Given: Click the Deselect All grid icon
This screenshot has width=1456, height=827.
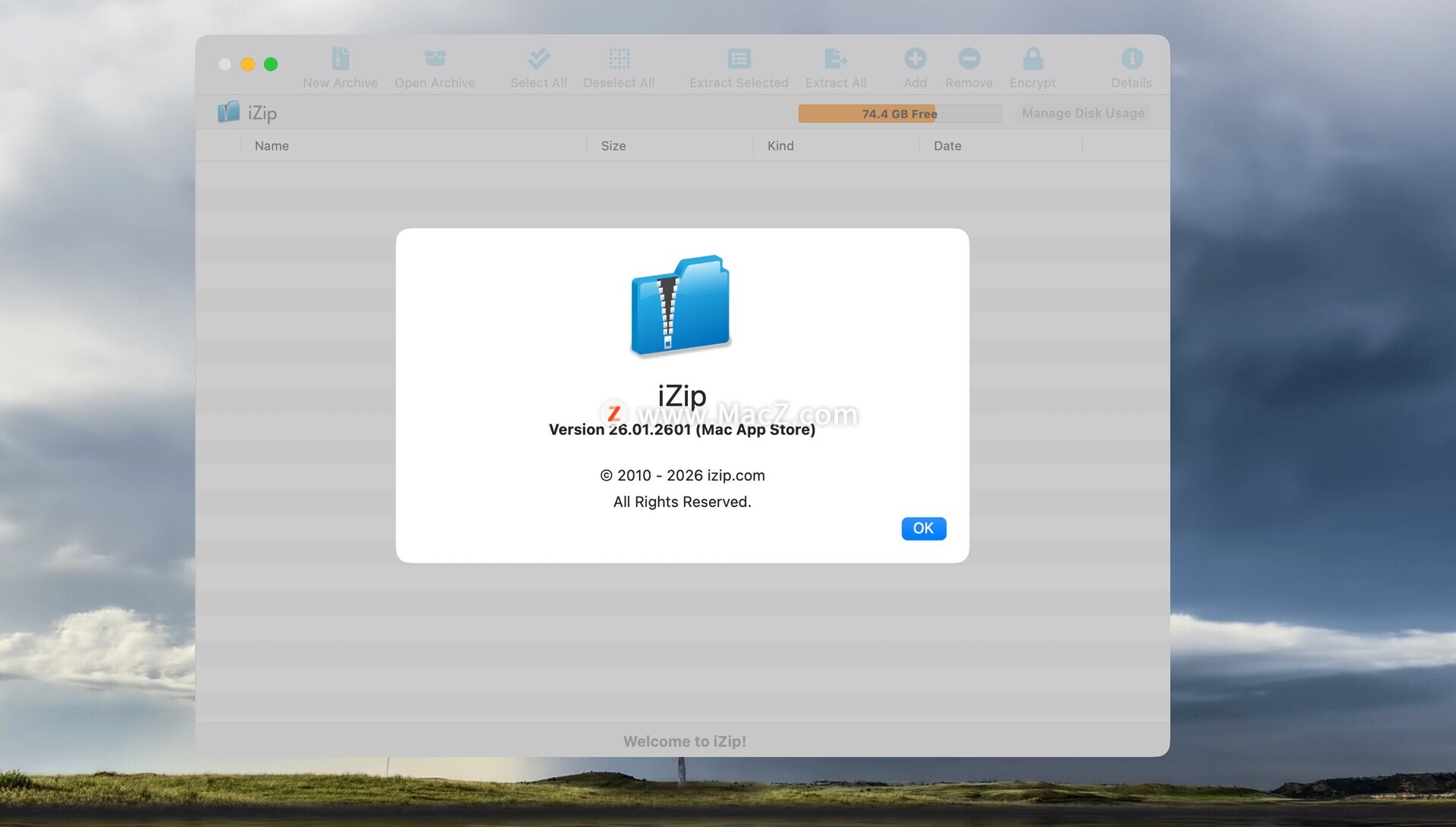Looking at the screenshot, I should click(x=619, y=59).
